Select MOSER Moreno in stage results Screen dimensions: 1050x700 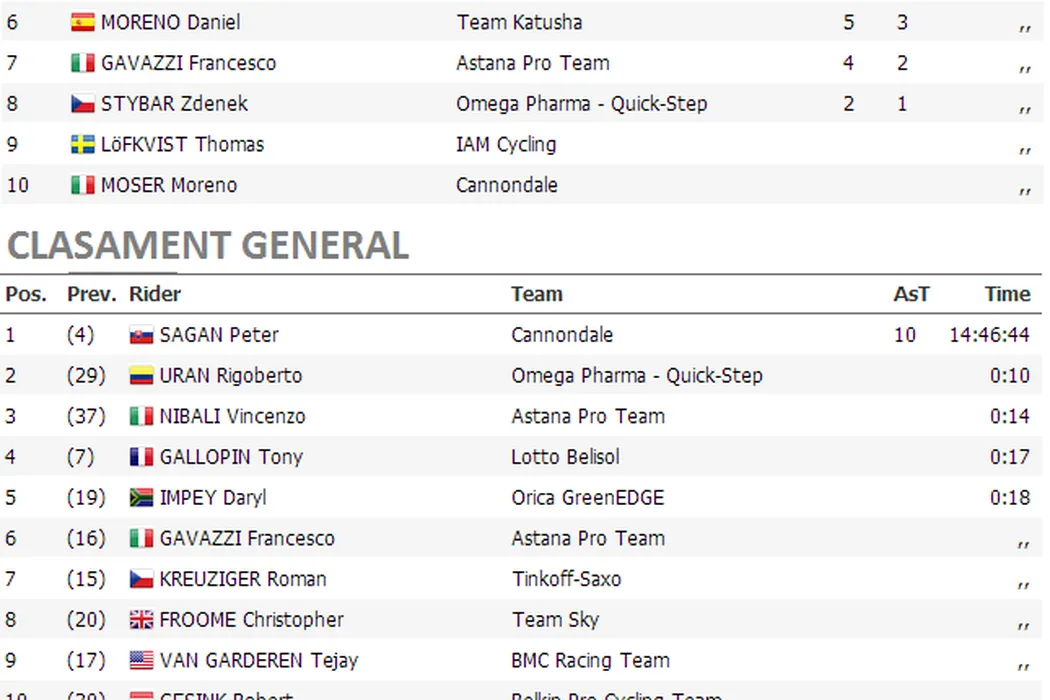(169, 185)
